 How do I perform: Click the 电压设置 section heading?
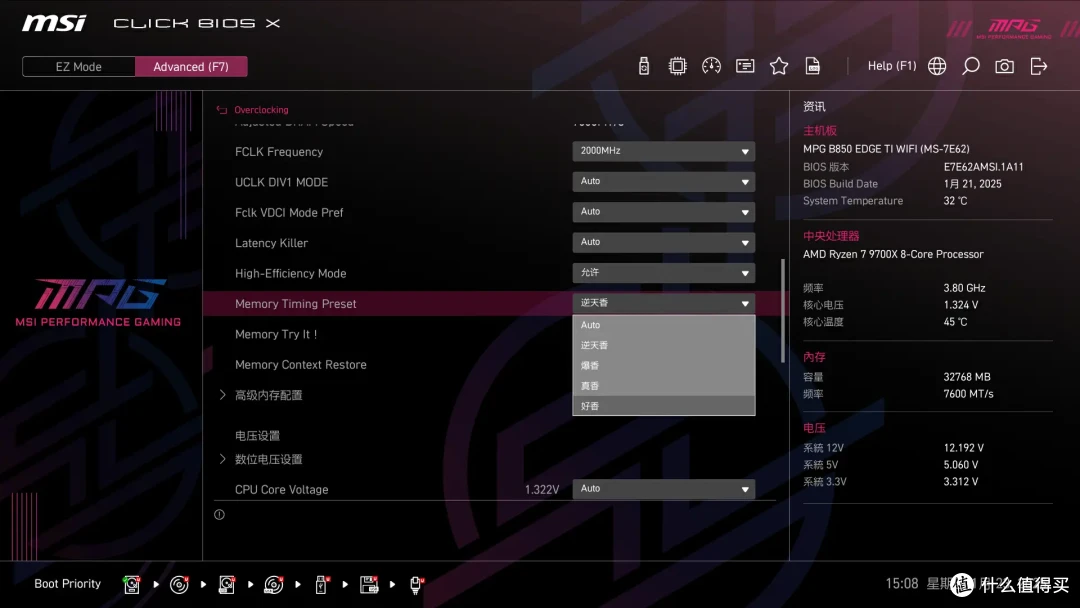click(x=257, y=436)
